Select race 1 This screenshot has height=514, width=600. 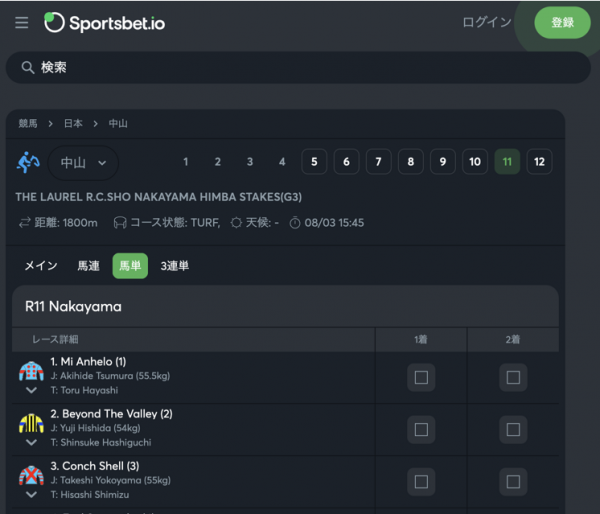186,162
